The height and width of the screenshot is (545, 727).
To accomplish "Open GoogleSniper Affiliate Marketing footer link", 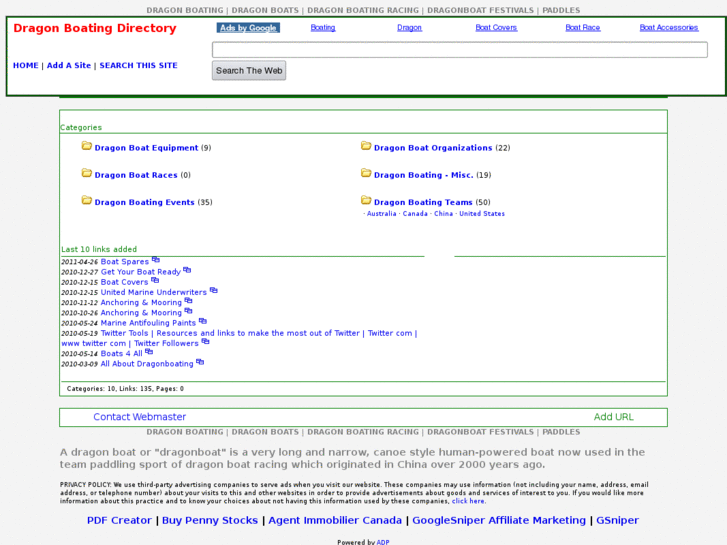I will point(499,520).
